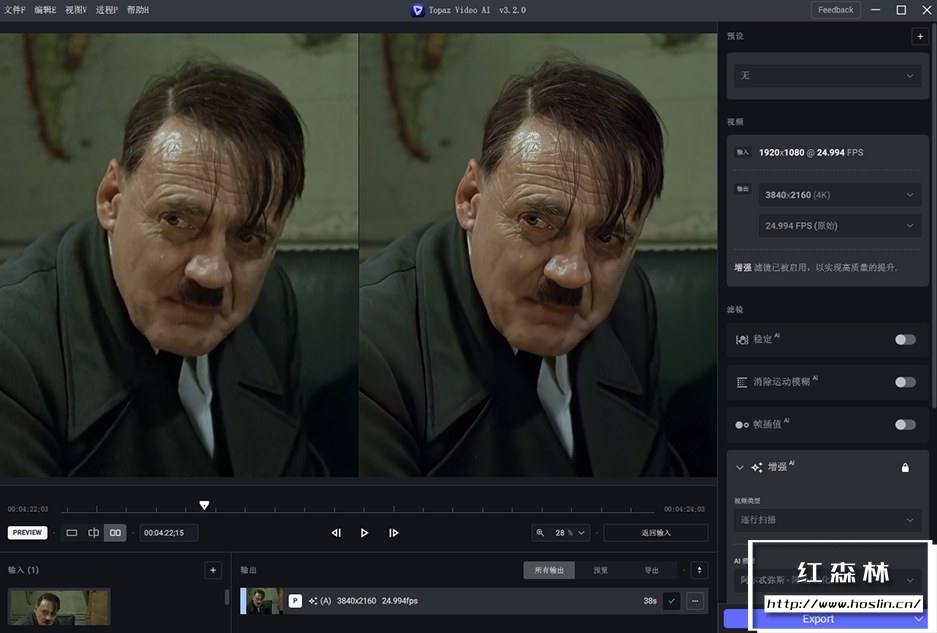Click the Topaz Video AI logo icon

tap(417, 10)
